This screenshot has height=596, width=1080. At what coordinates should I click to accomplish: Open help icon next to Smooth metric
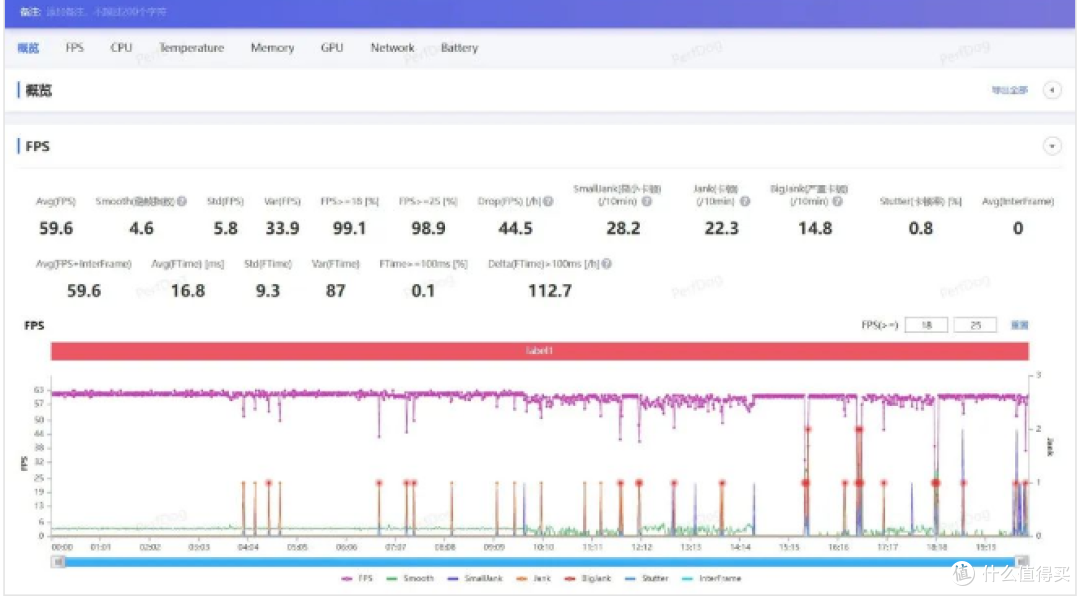pyautogui.click(x=182, y=201)
